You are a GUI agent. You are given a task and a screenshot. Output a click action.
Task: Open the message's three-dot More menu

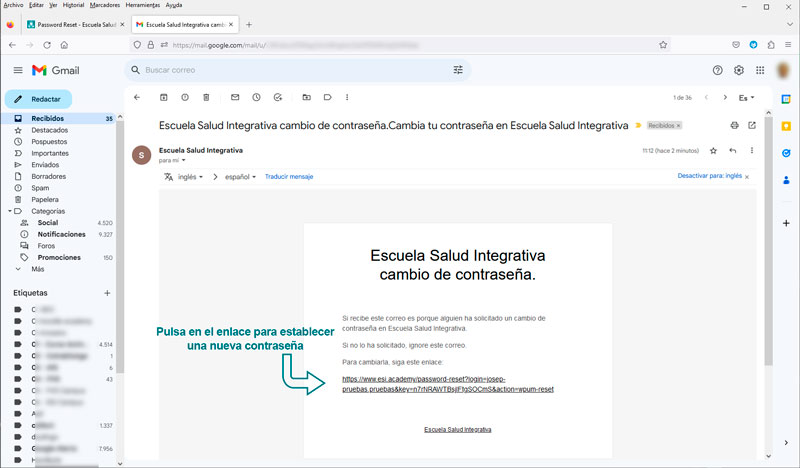click(752, 151)
